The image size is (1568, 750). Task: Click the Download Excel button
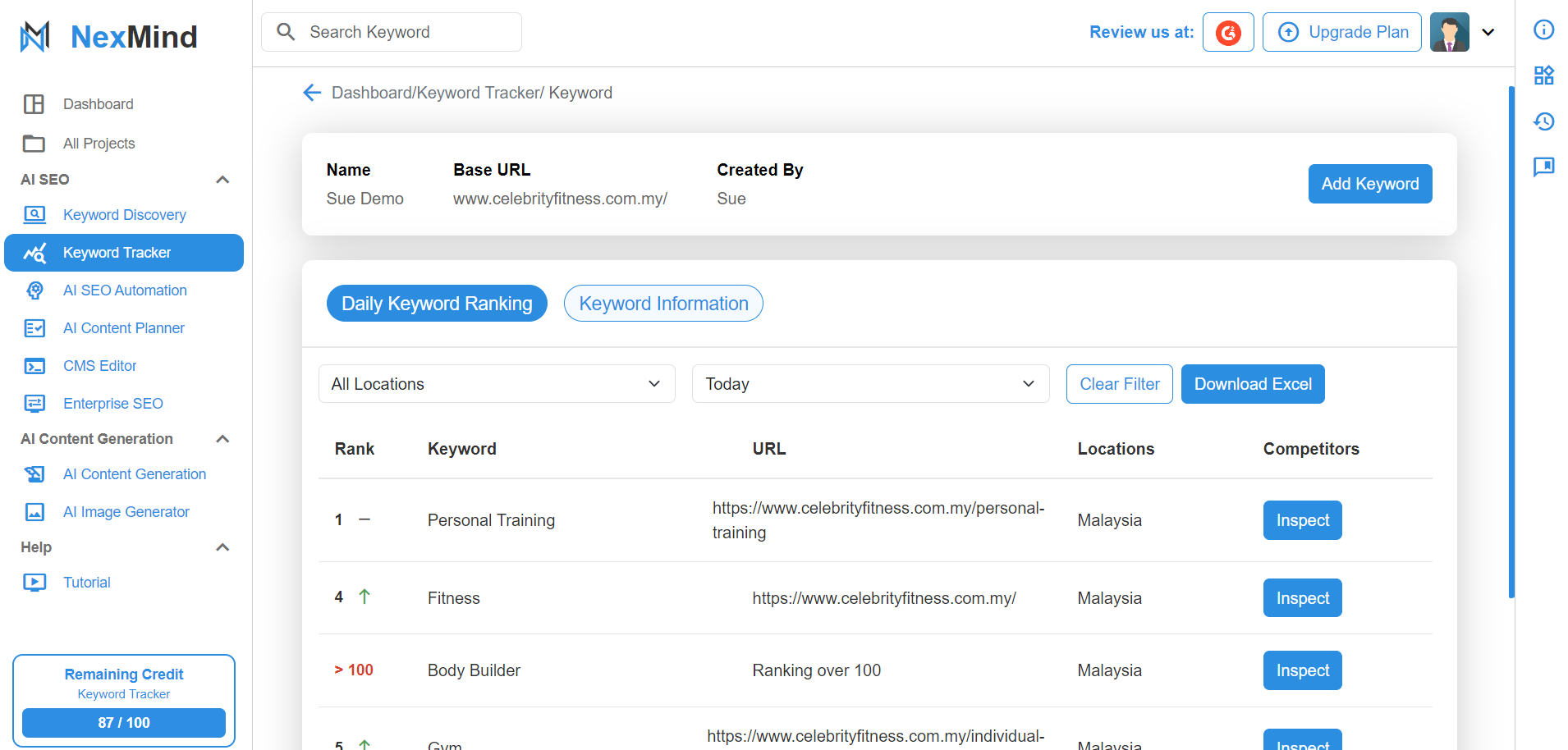point(1253,384)
